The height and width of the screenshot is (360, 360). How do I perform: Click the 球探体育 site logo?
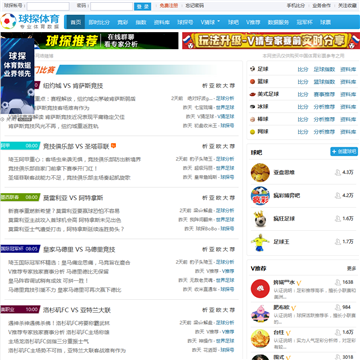(x=30, y=21)
